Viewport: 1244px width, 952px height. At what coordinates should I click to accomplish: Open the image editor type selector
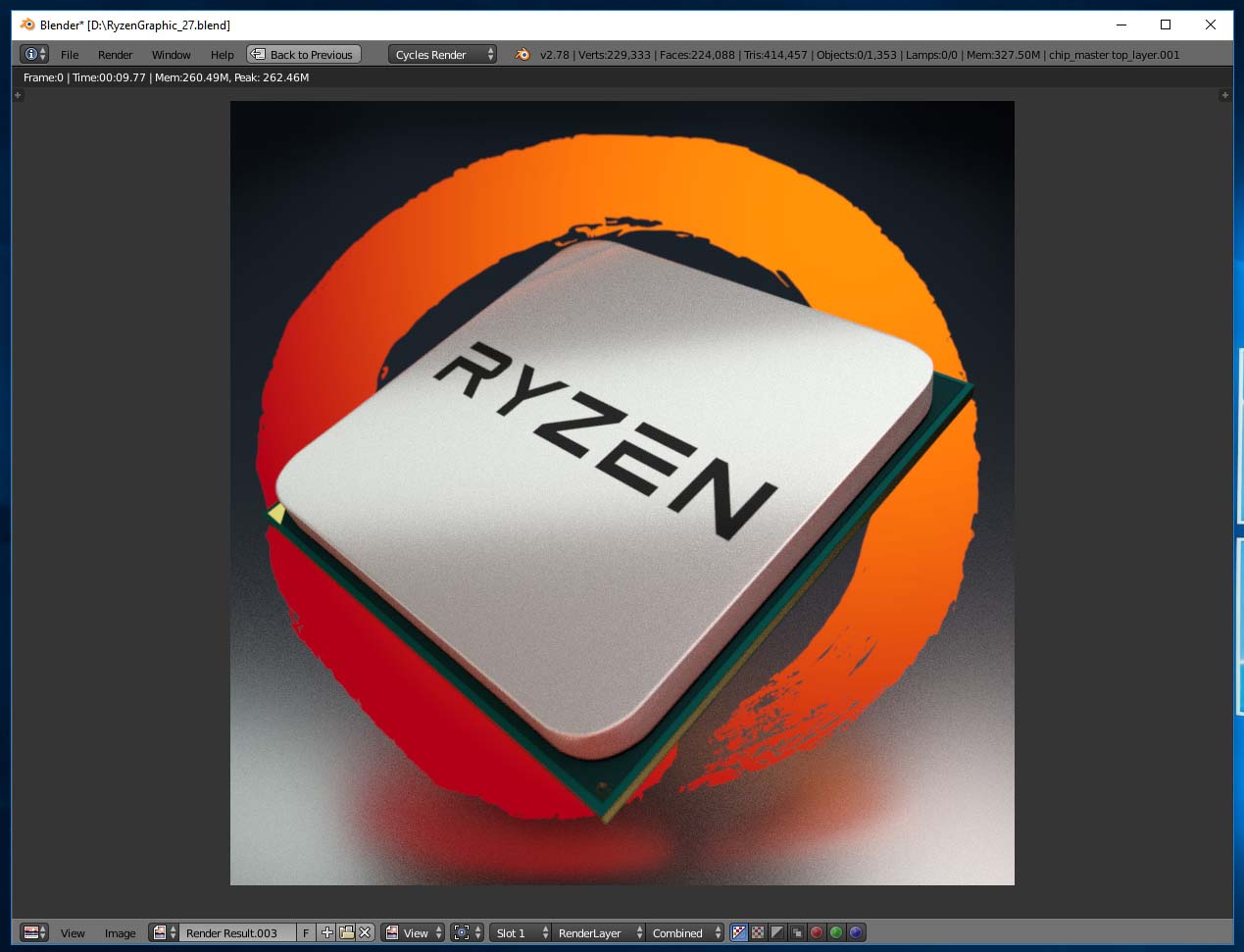34,932
